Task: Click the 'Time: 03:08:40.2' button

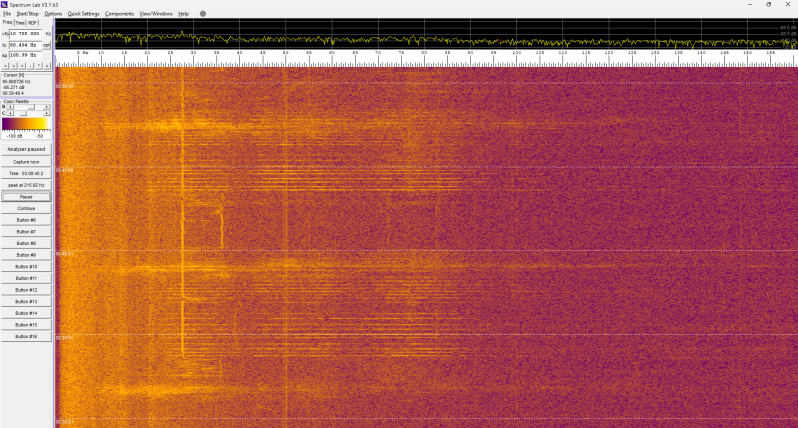Action: click(26, 174)
